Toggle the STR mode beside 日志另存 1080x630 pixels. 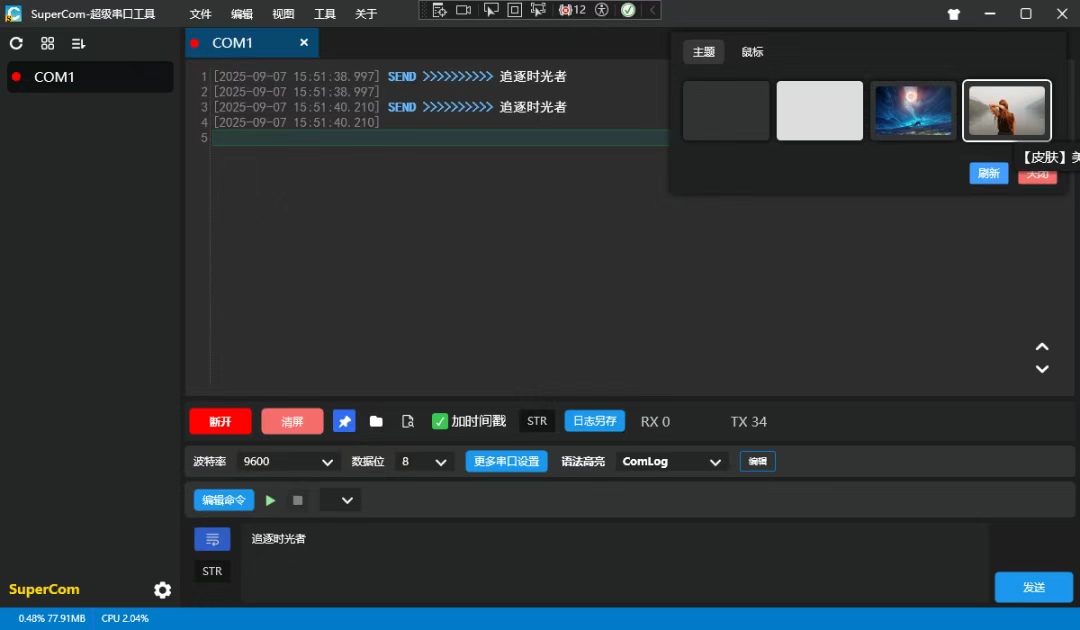[537, 421]
